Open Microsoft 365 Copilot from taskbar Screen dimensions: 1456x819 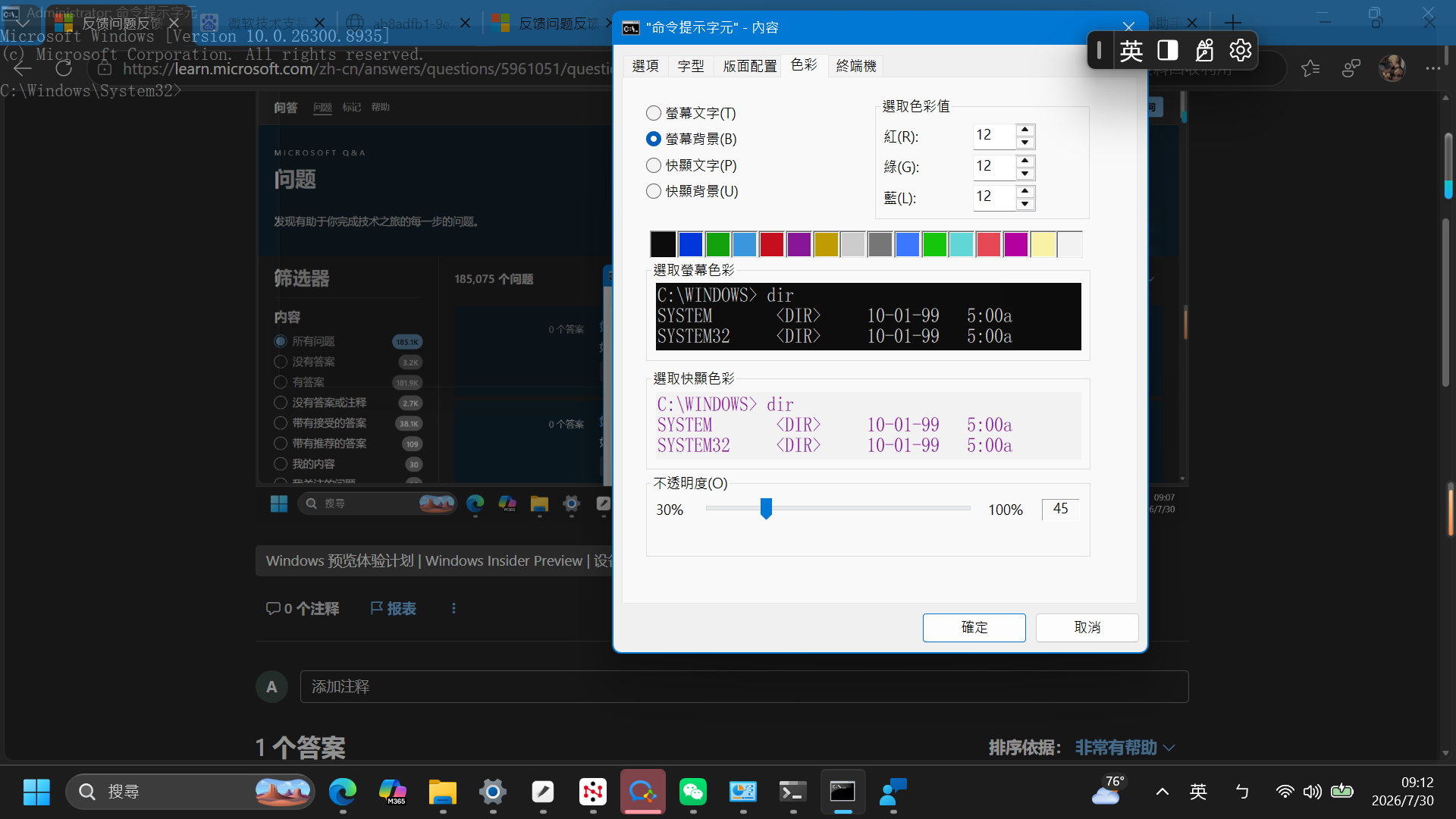393,792
